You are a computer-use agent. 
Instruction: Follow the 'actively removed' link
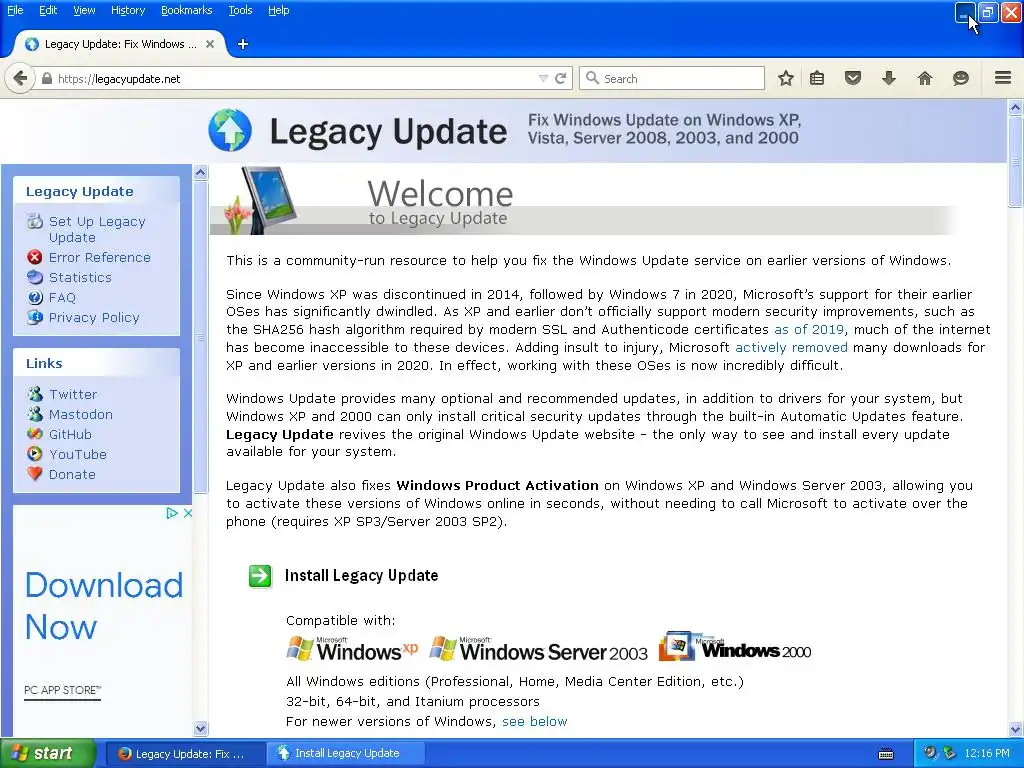pyautogui.click(x=791, y=347)
